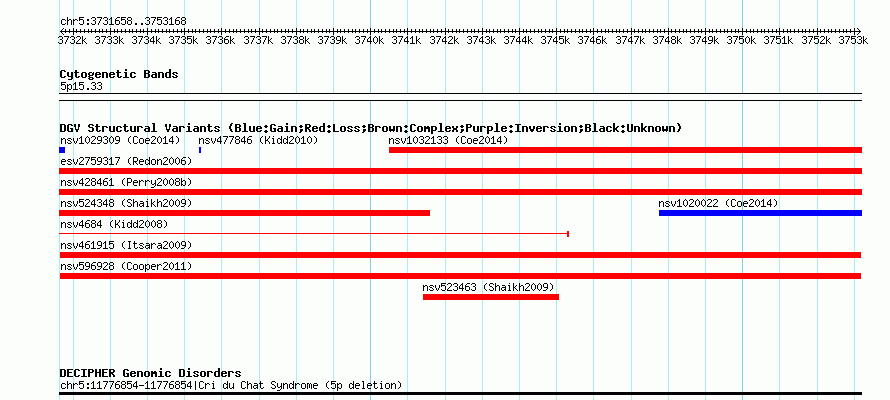Click the Cytogenetic Bands track title
This screenshot has width=890, height=400.
(x=119, y=74)
